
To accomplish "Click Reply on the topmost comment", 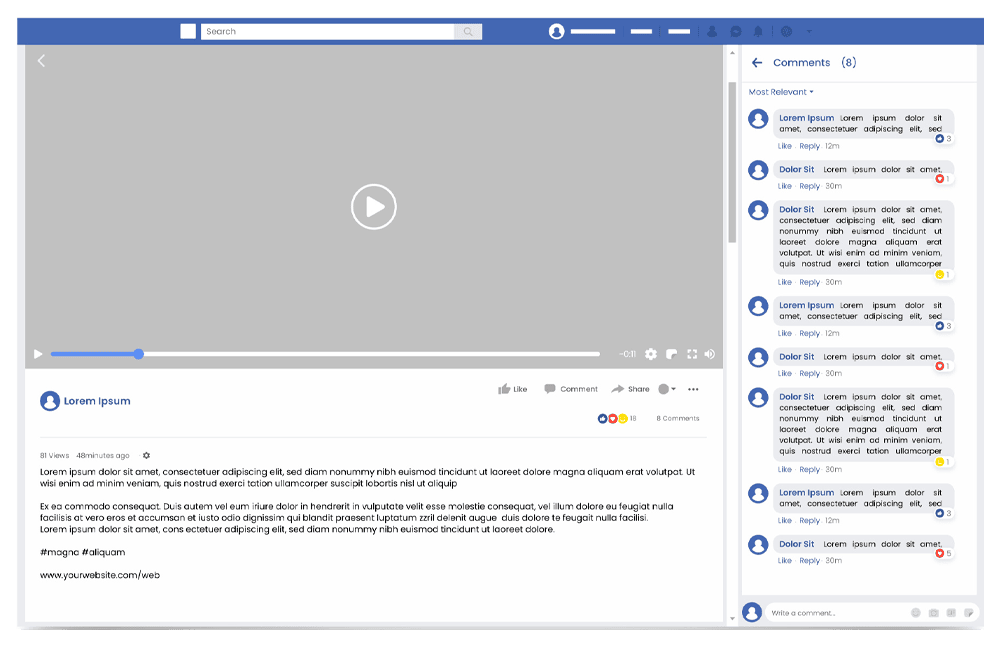I will tap(809, 146).
